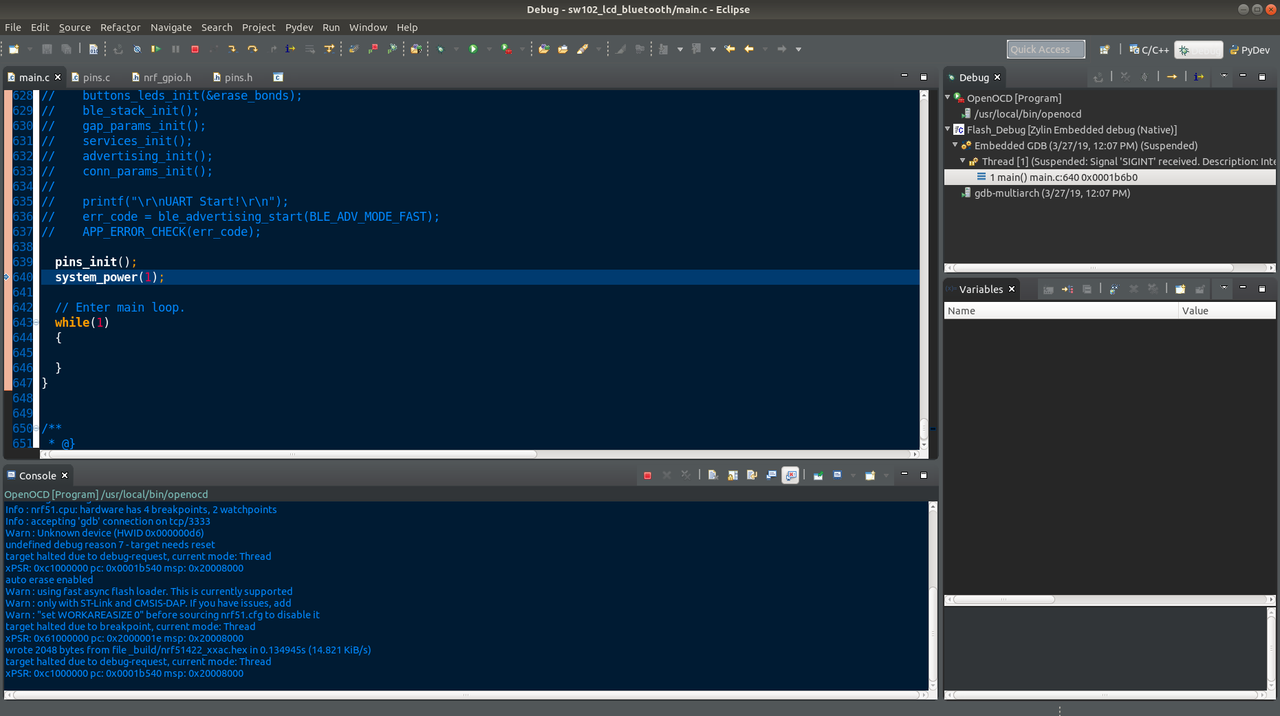Click the Run External Tools icon

pos(506,49)
